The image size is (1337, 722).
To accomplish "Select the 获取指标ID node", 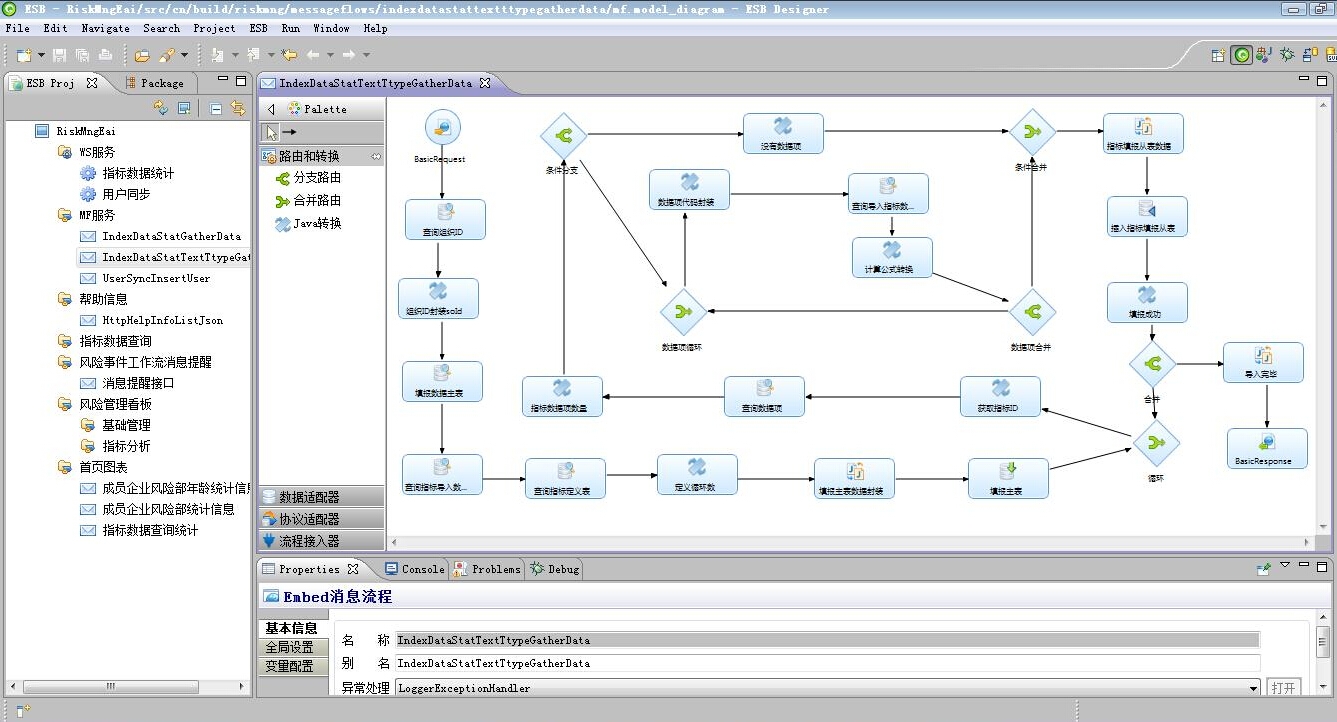I will 1000,396.
